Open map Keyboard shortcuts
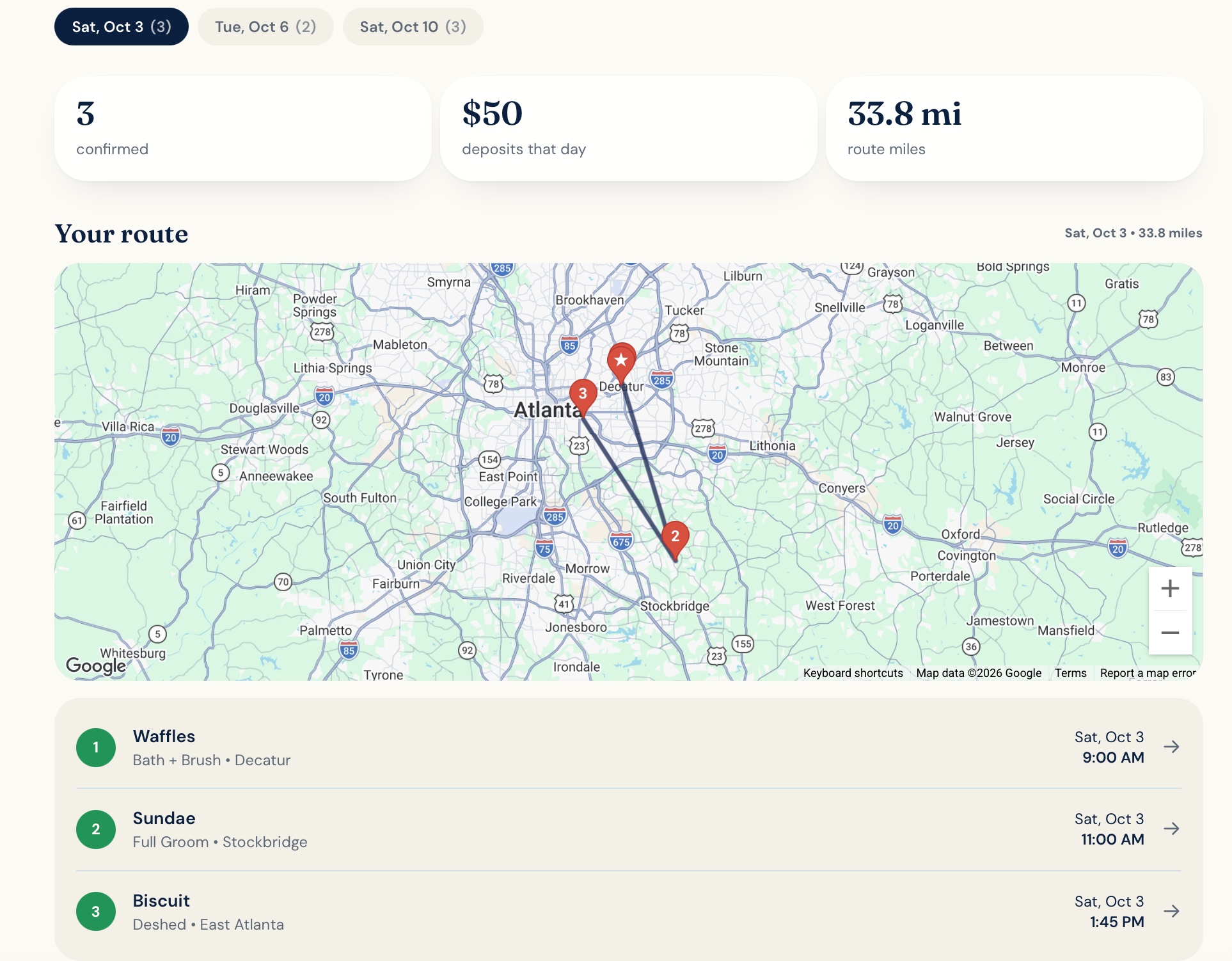Screen dimensions: 1232x961 click(853, 673)
